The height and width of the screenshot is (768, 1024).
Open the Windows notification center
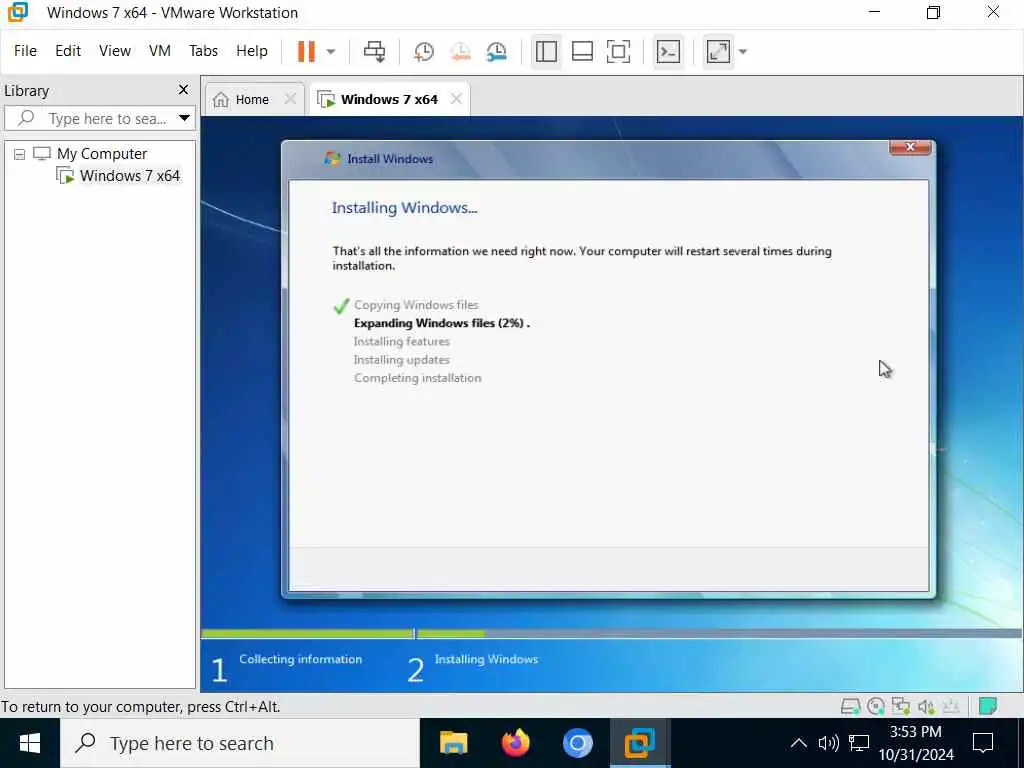coord(983,743)
